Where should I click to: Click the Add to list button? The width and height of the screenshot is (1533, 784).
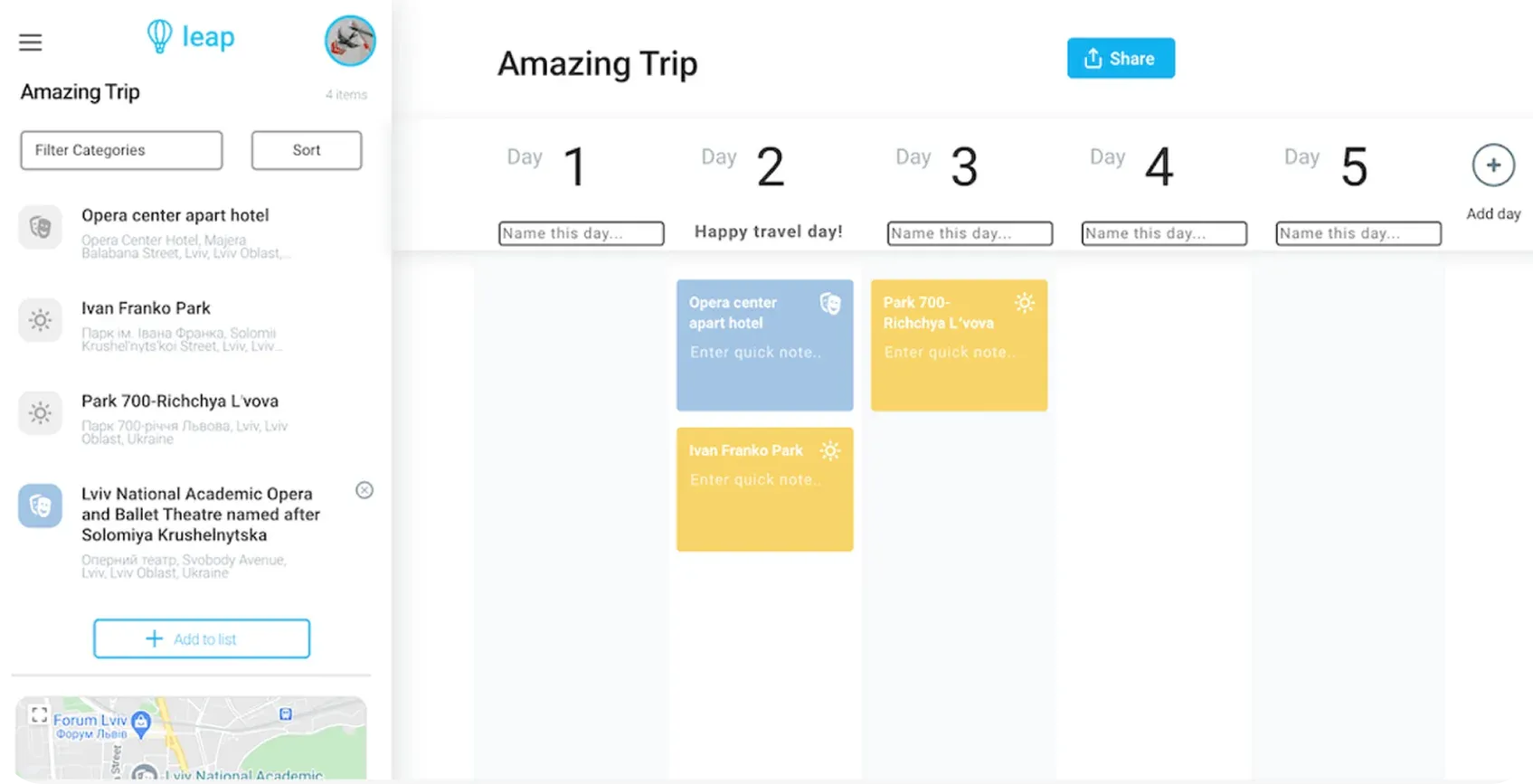click(x=202, y=638)
